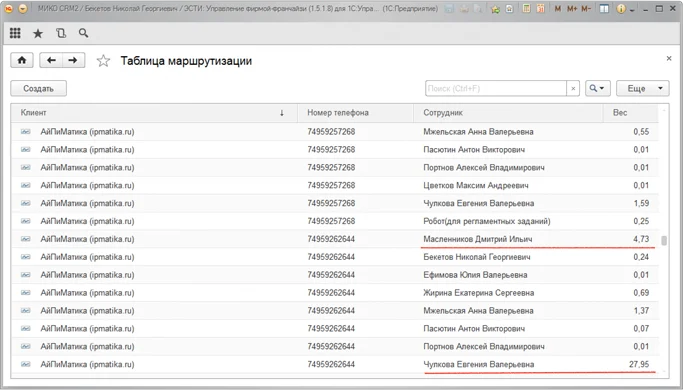Navigate forward with the right arrow
Image resolution: width=683 pixels, height=390 pixels.
point(73,60)
